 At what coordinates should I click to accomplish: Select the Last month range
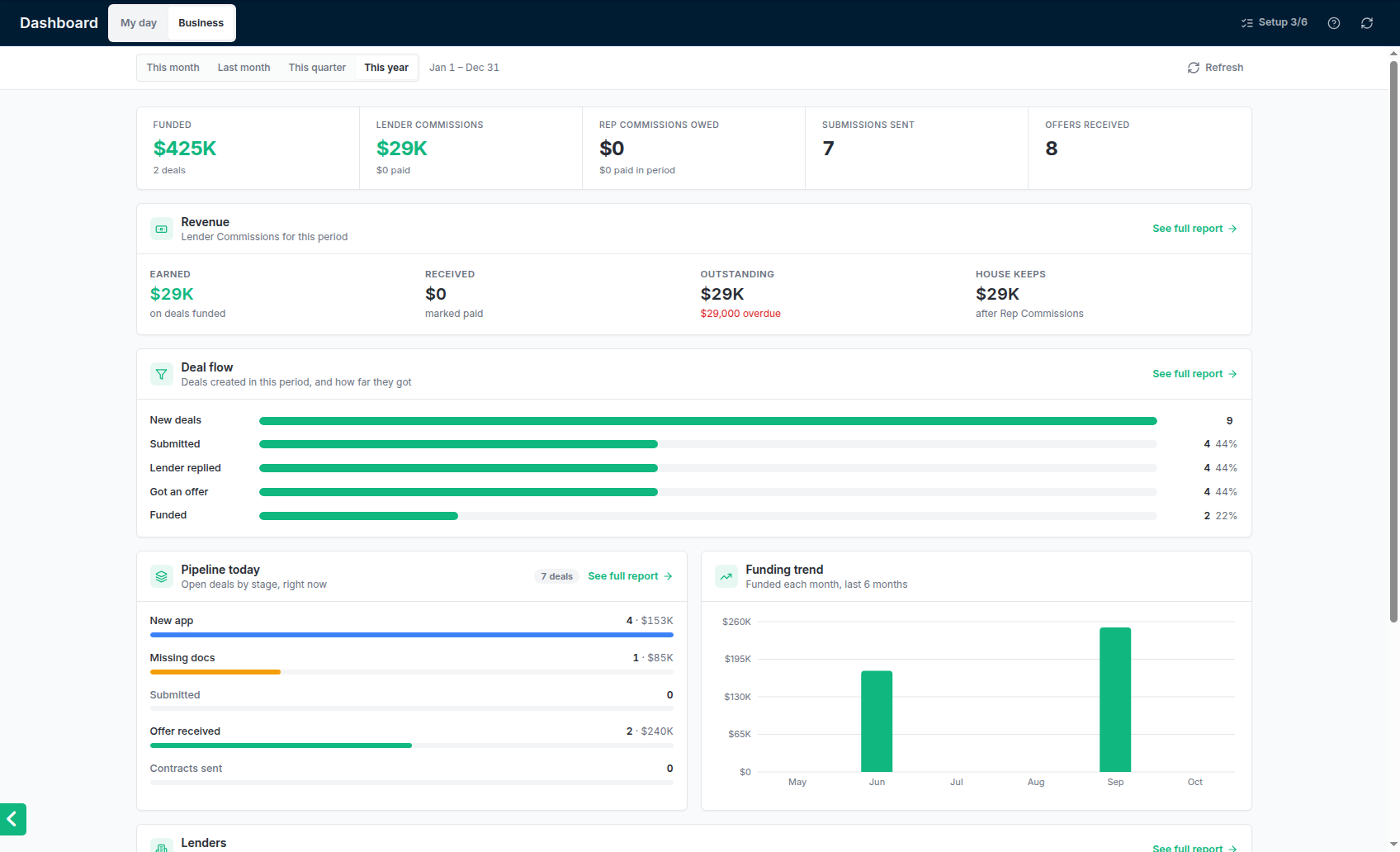(x=244, y=68)
